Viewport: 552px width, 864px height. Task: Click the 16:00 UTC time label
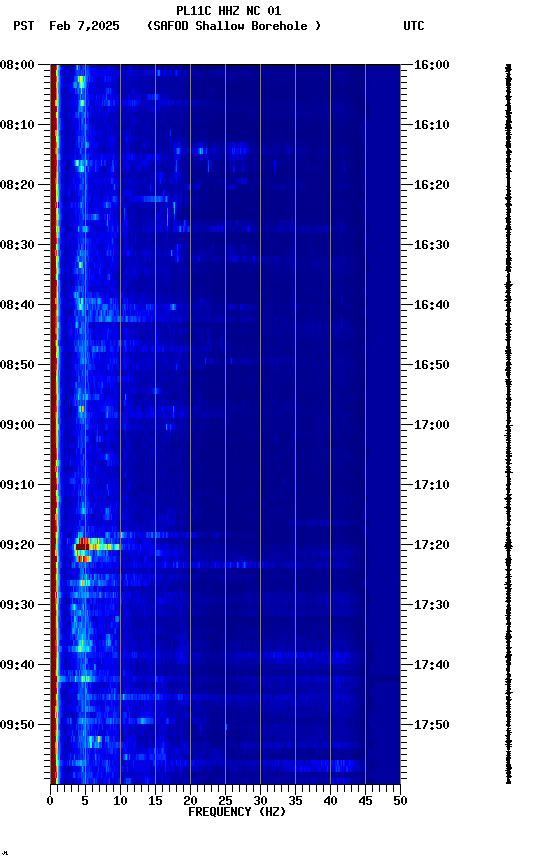tap(432, 65)
